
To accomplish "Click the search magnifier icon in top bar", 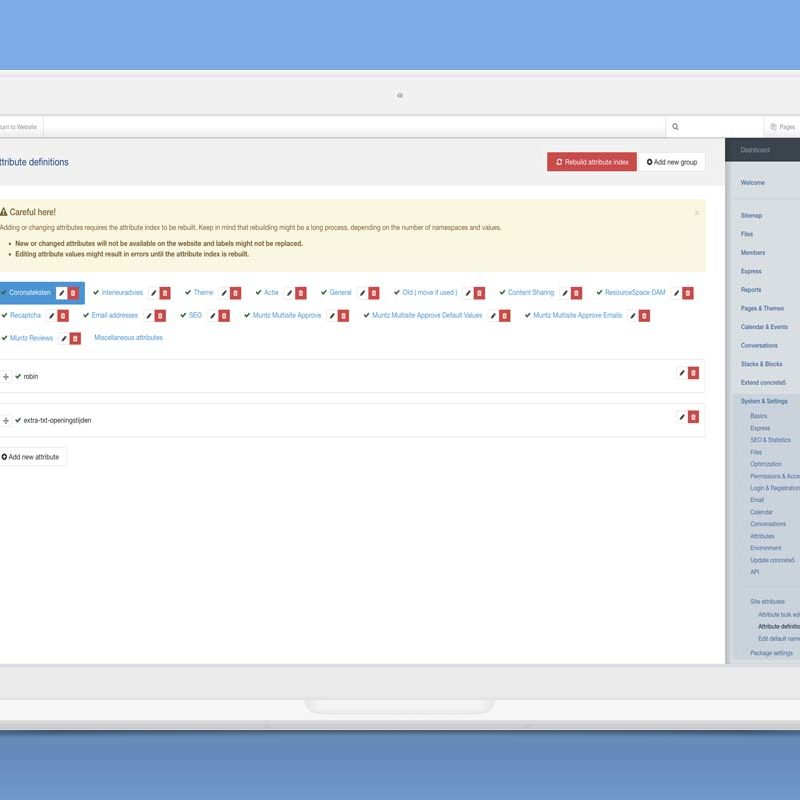I will 675,127.
